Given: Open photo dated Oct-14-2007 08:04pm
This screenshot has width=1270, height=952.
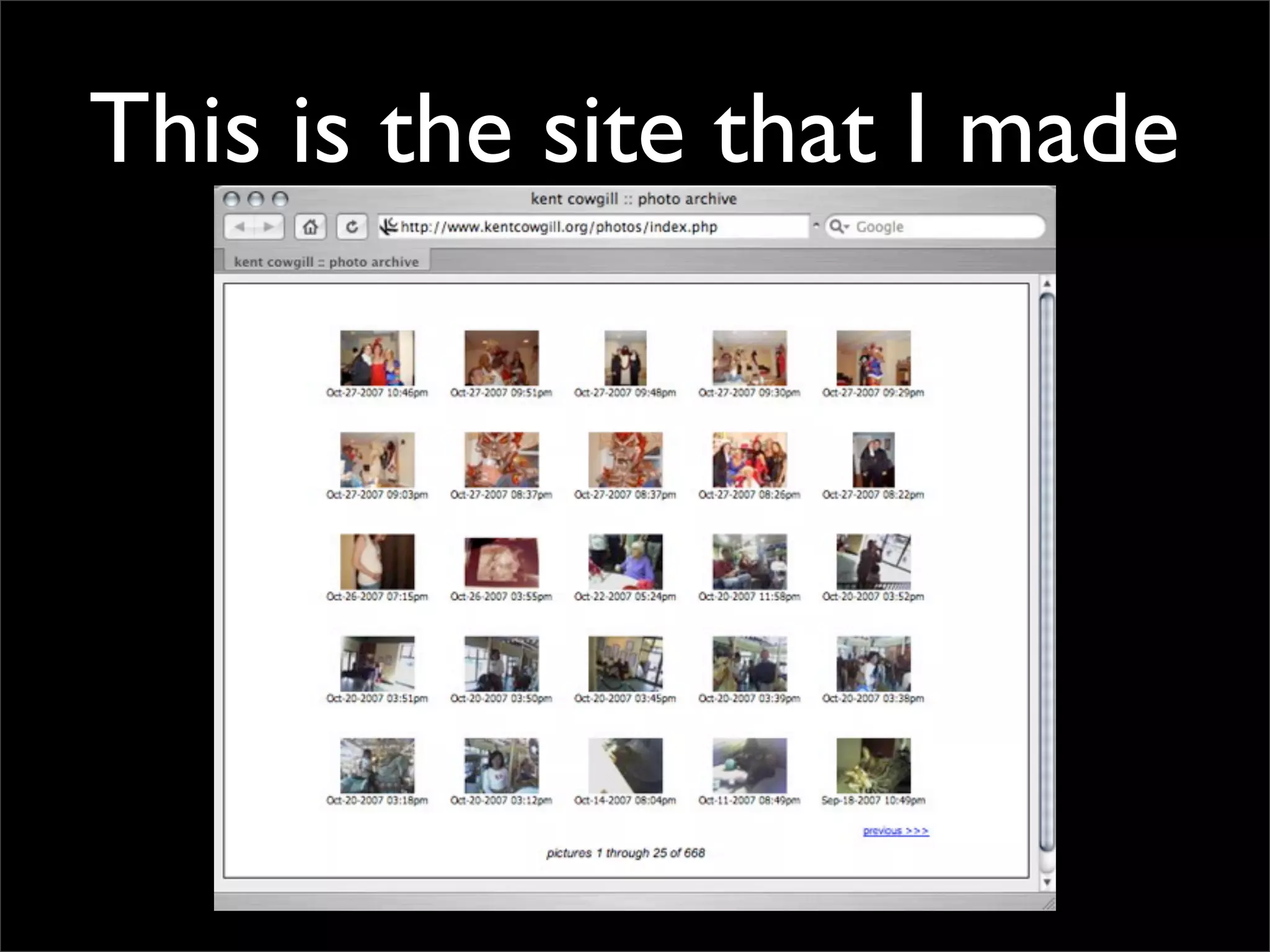Looking at the screenshot, I should point(625,765).
